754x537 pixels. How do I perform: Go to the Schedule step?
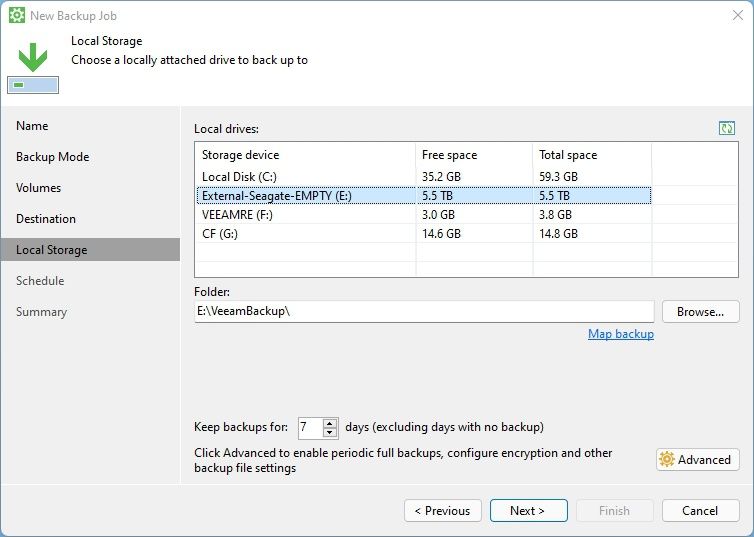(40, 281)
